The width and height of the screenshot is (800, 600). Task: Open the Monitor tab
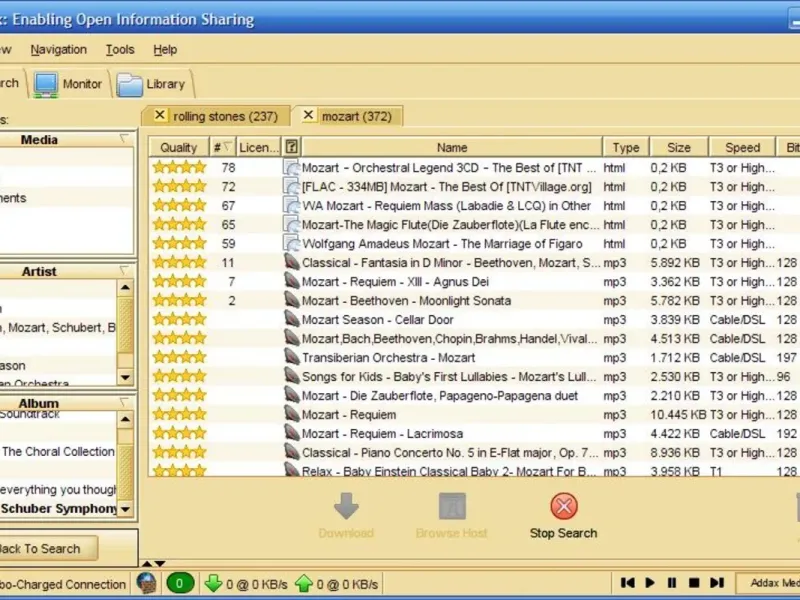coord(68,84)
